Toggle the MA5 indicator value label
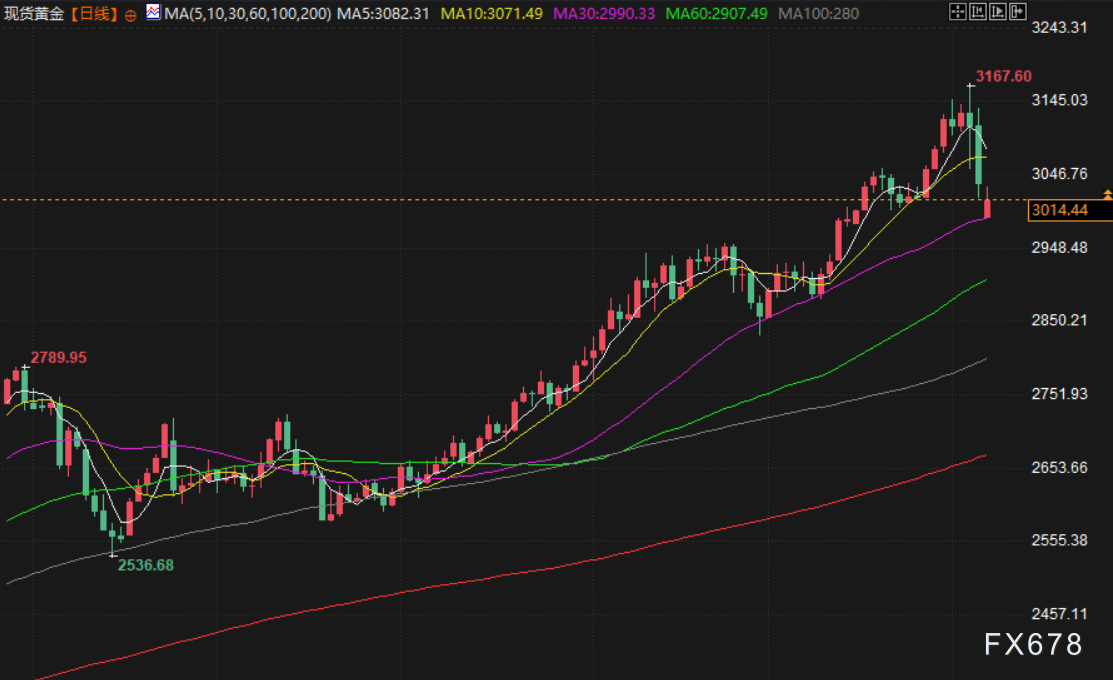The height and width of the screenshot is (680, 1113). 383,13
